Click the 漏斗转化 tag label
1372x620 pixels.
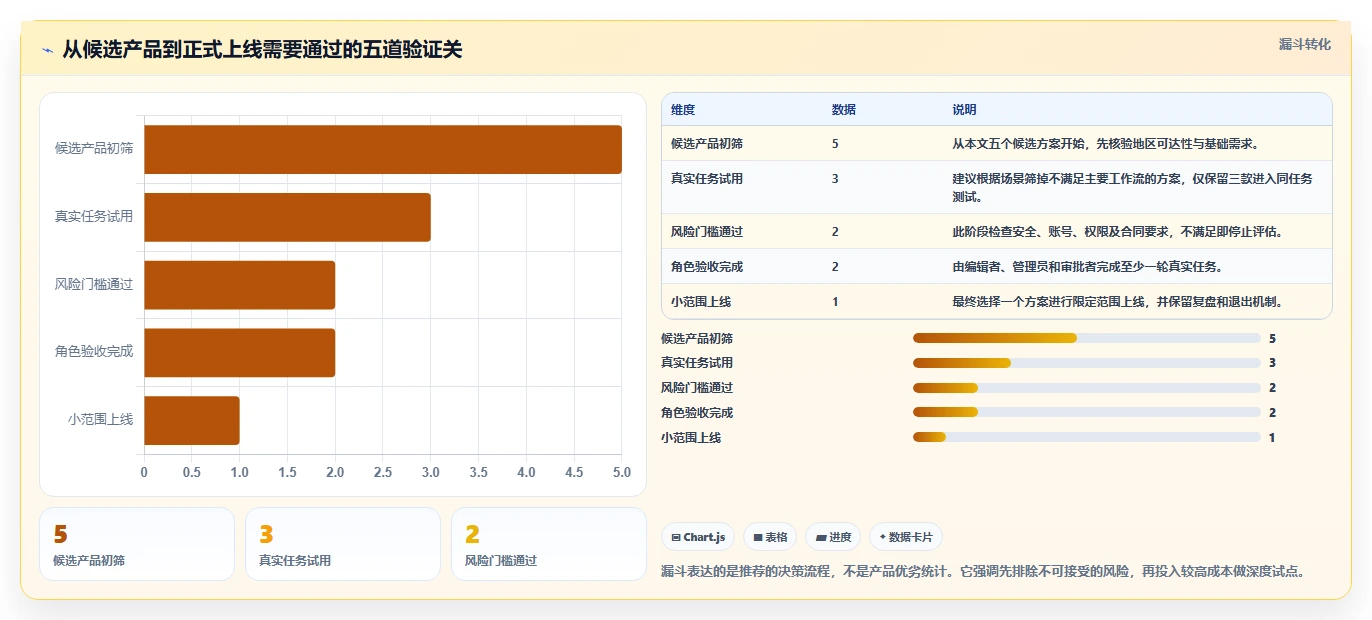click(x=1305, y=44)
